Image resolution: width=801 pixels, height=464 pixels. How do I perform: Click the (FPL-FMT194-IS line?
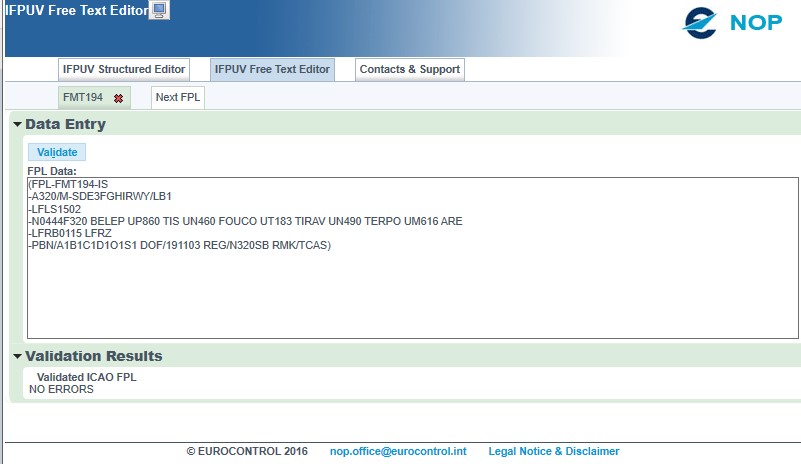(x=68, y=184)
